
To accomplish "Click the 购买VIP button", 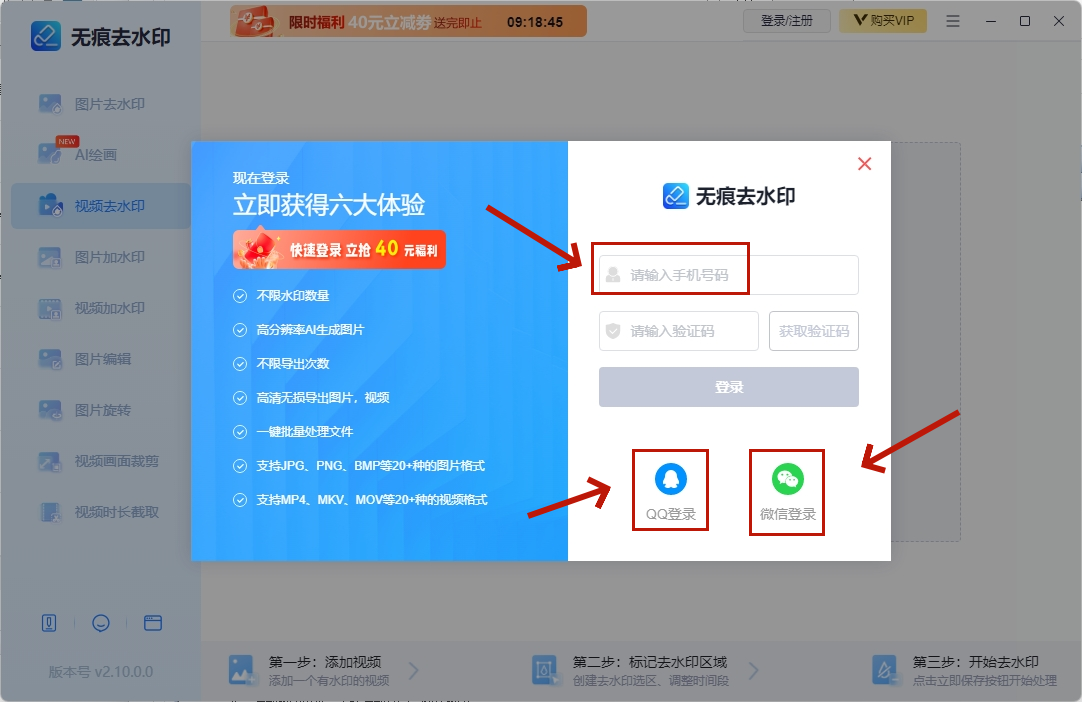I will (x=883, y=21).
